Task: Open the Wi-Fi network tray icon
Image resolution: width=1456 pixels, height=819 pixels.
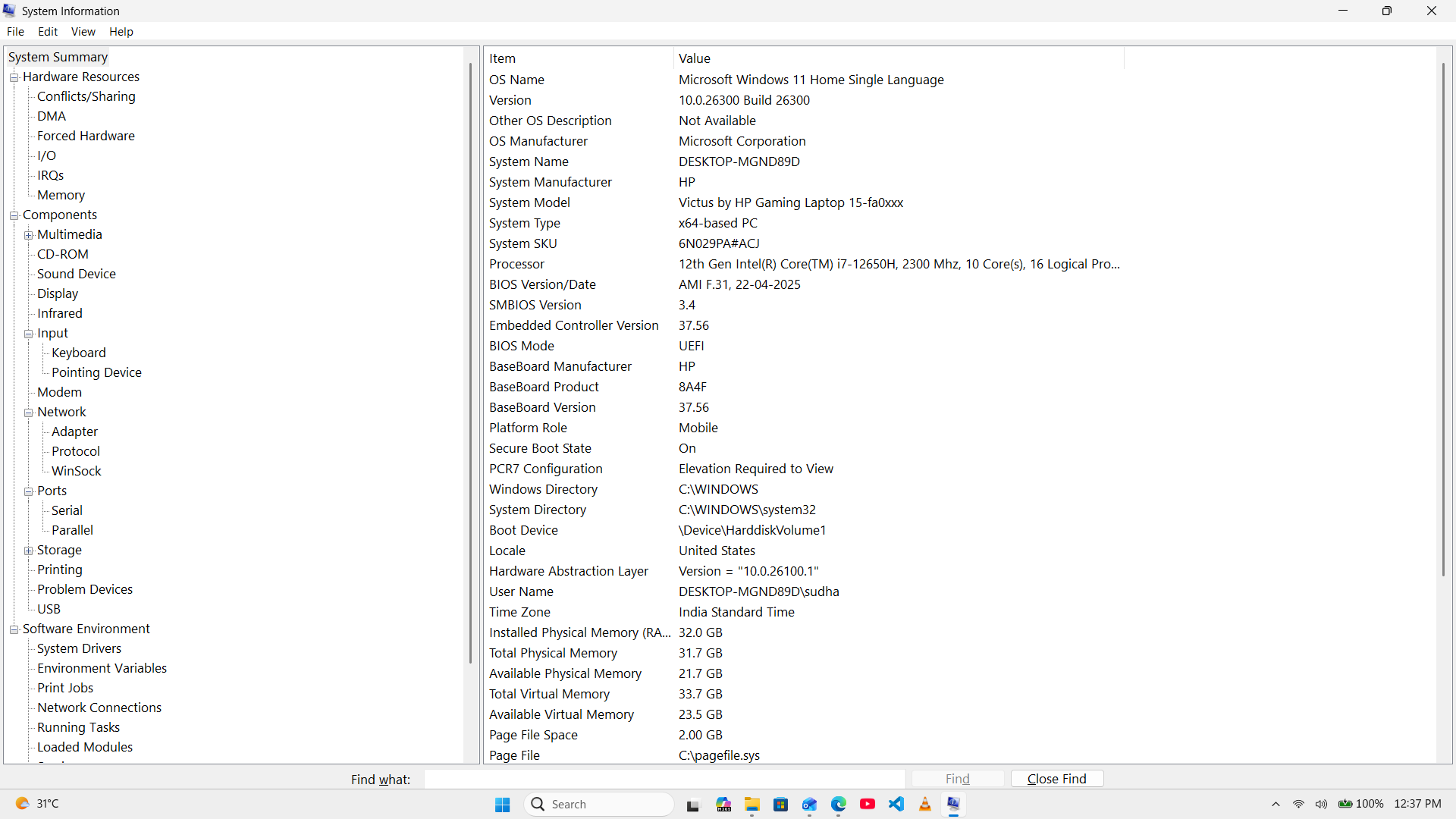Action: click(1299, 805)
